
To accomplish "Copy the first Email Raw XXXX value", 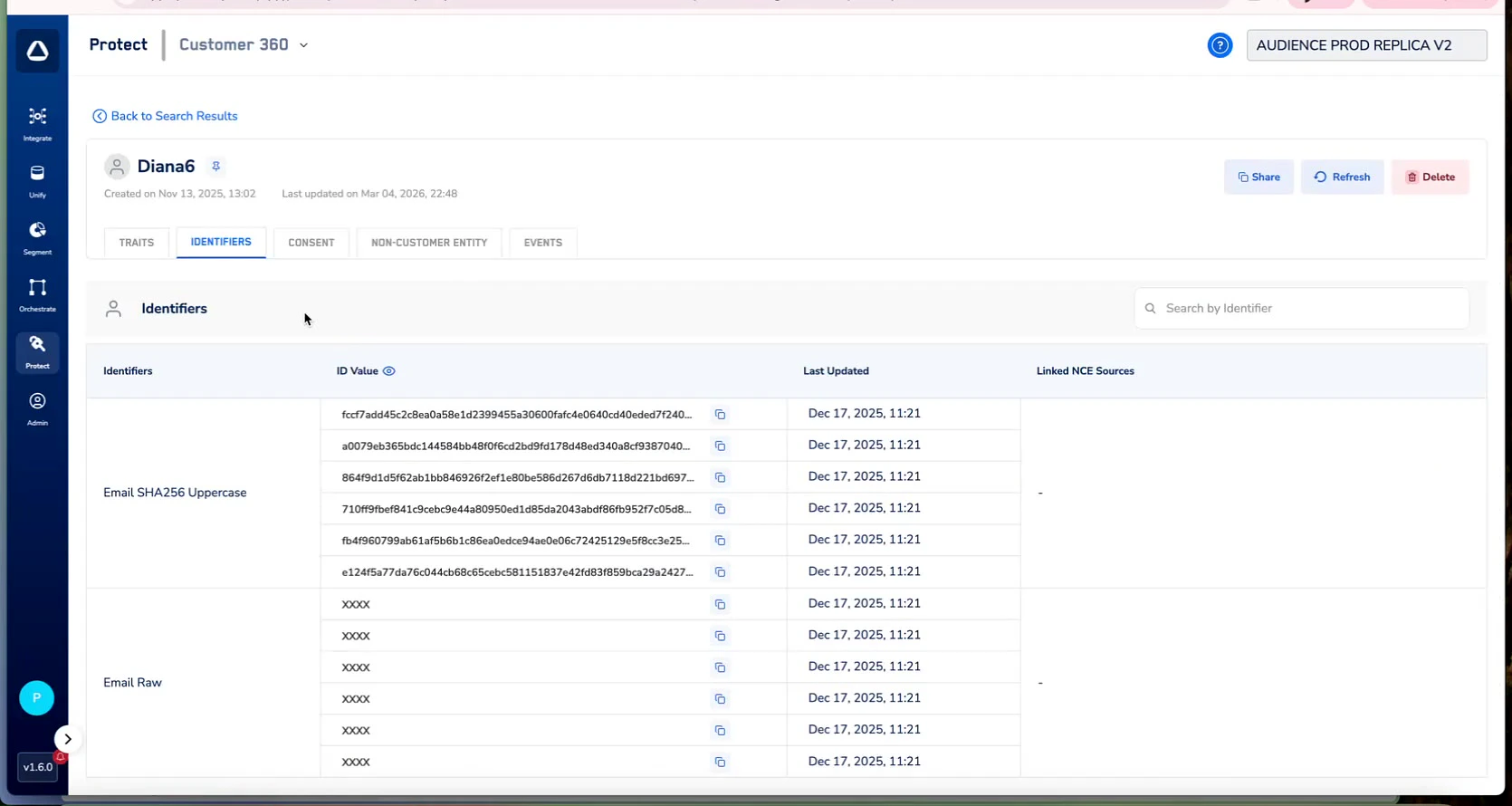I will pyautogui.click(x=720, y=605).
